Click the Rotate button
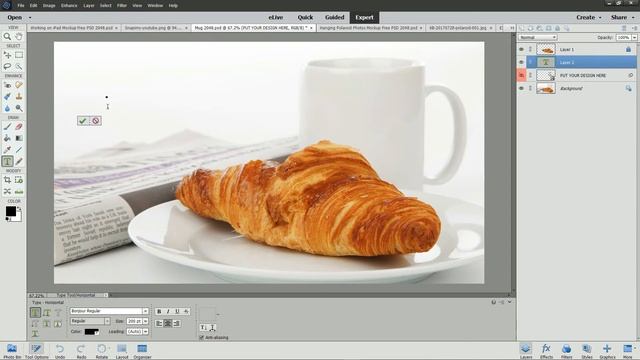Viewport: 640px width, 360px height. click(102, 351)
